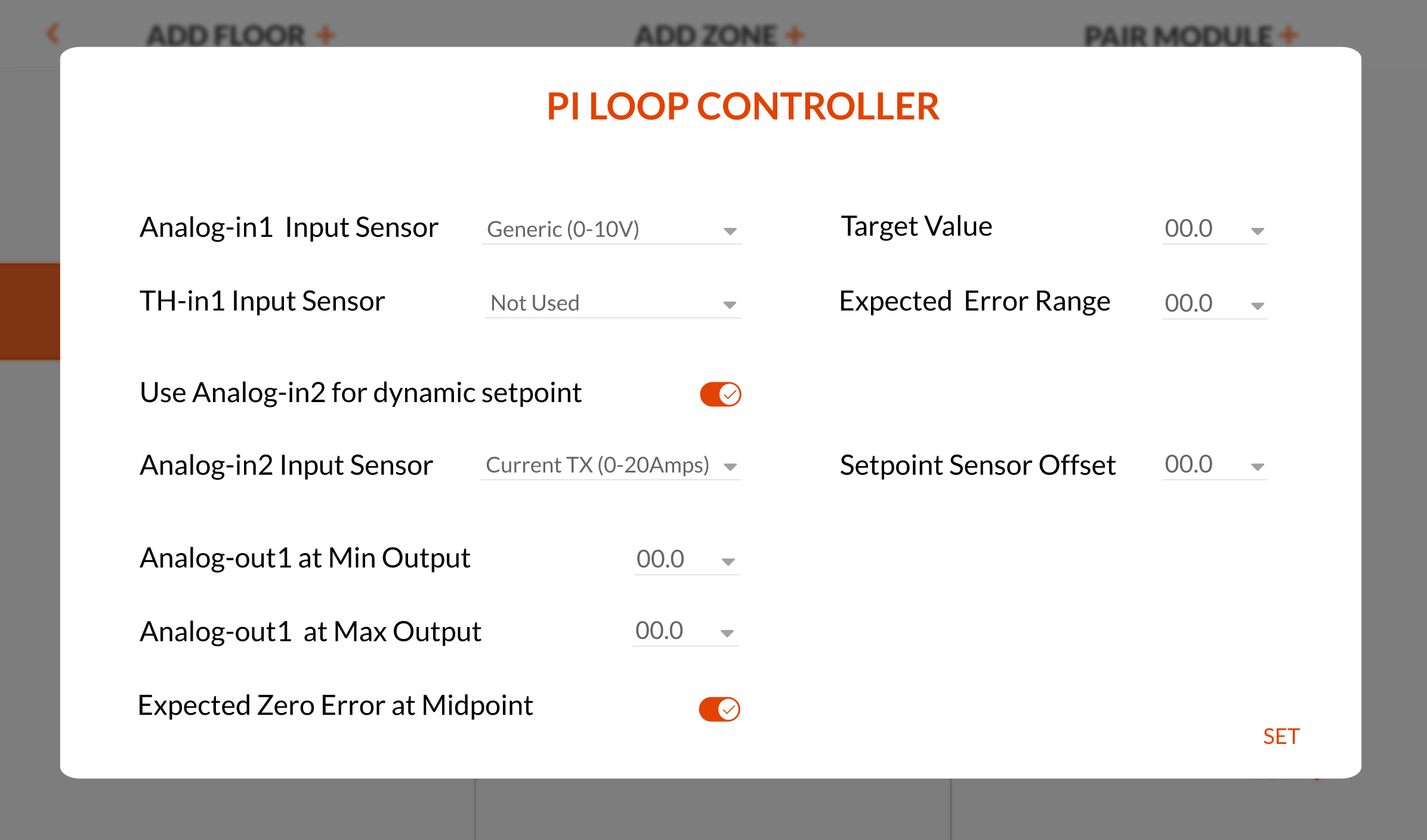Click the Setpoint Sensor Offset dropdown arrow

1258,466
